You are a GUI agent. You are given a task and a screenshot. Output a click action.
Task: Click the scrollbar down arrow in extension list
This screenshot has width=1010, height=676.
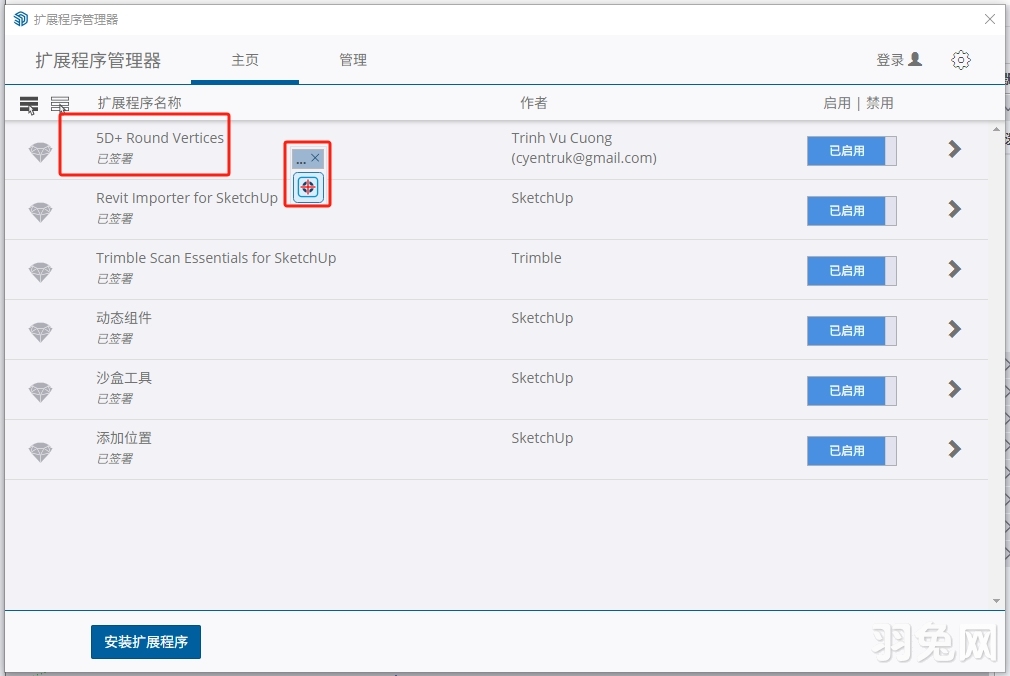tap(996, 601)
